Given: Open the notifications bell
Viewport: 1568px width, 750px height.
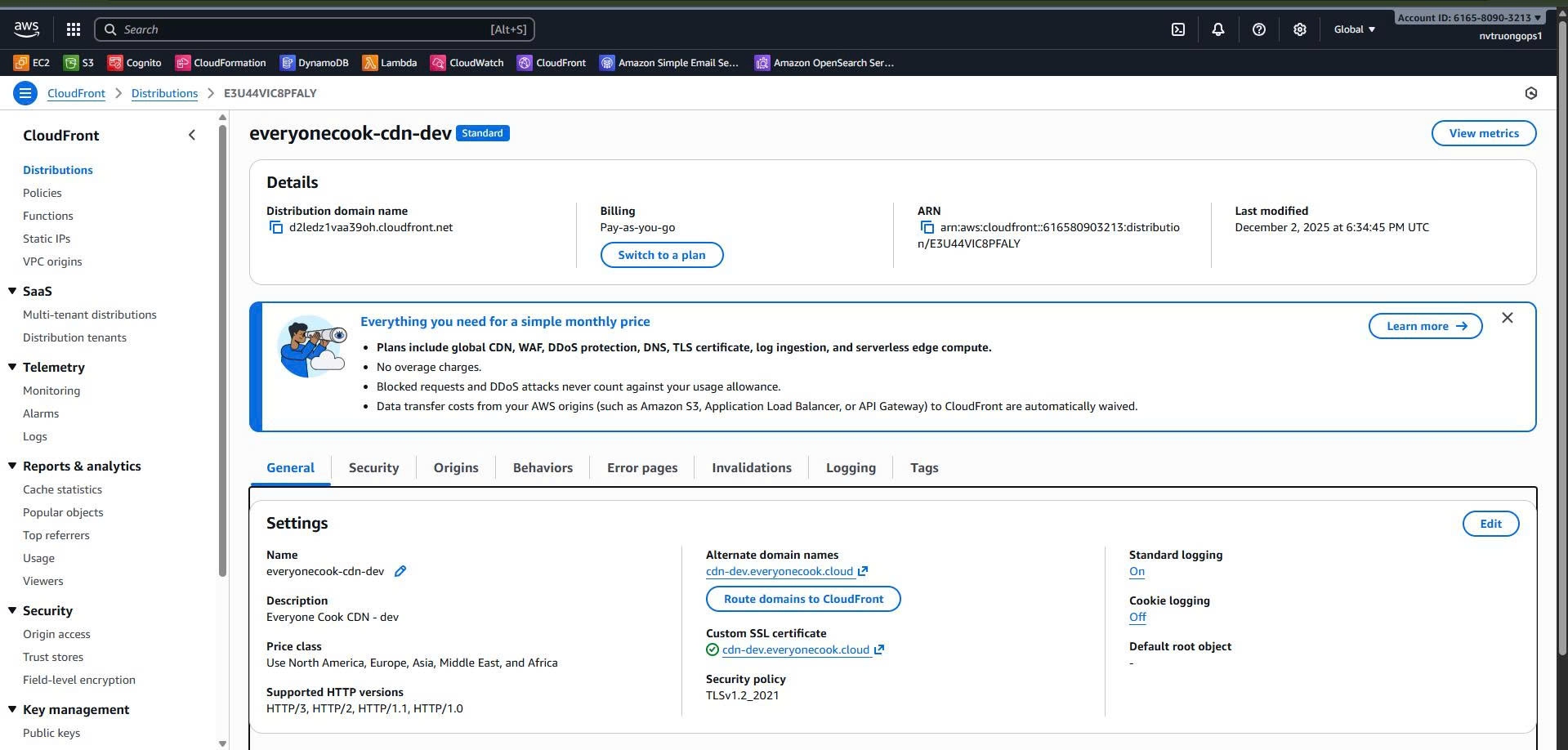Looking at the screenshot, I should 1217,29.
